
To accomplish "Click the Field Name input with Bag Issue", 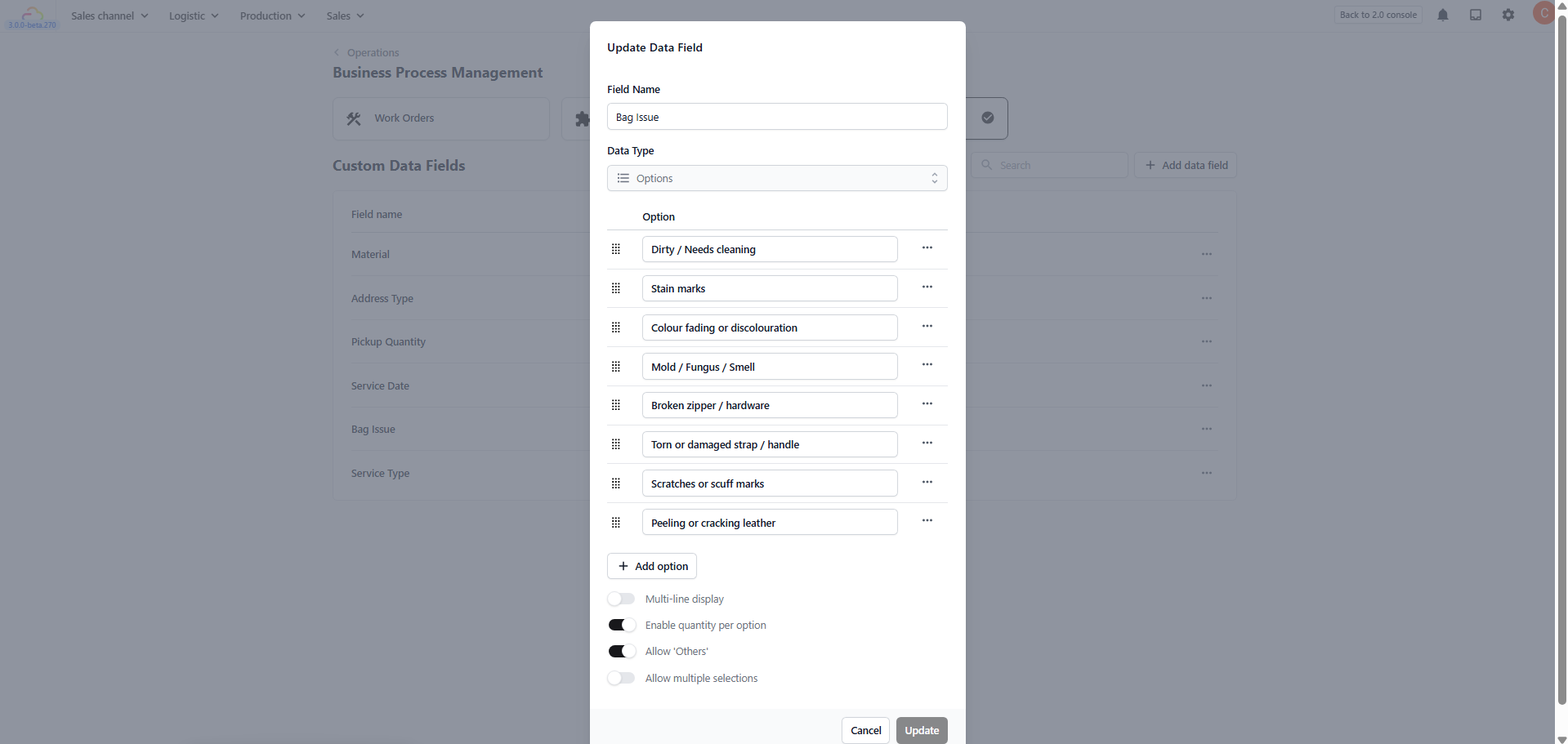I will [777, 117].
